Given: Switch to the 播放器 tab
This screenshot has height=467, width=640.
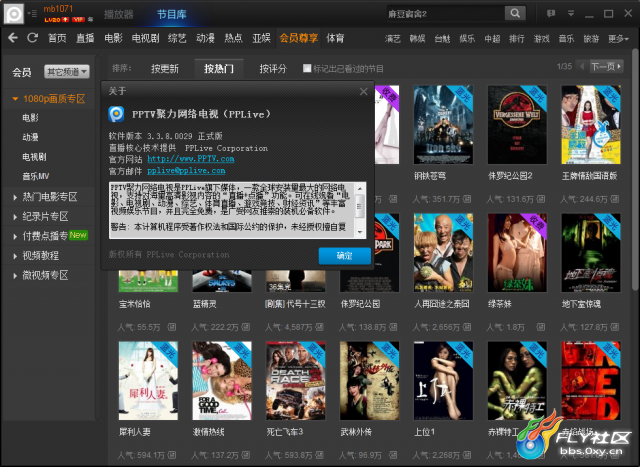Looking at the screenshot, I should coord(118,14).
